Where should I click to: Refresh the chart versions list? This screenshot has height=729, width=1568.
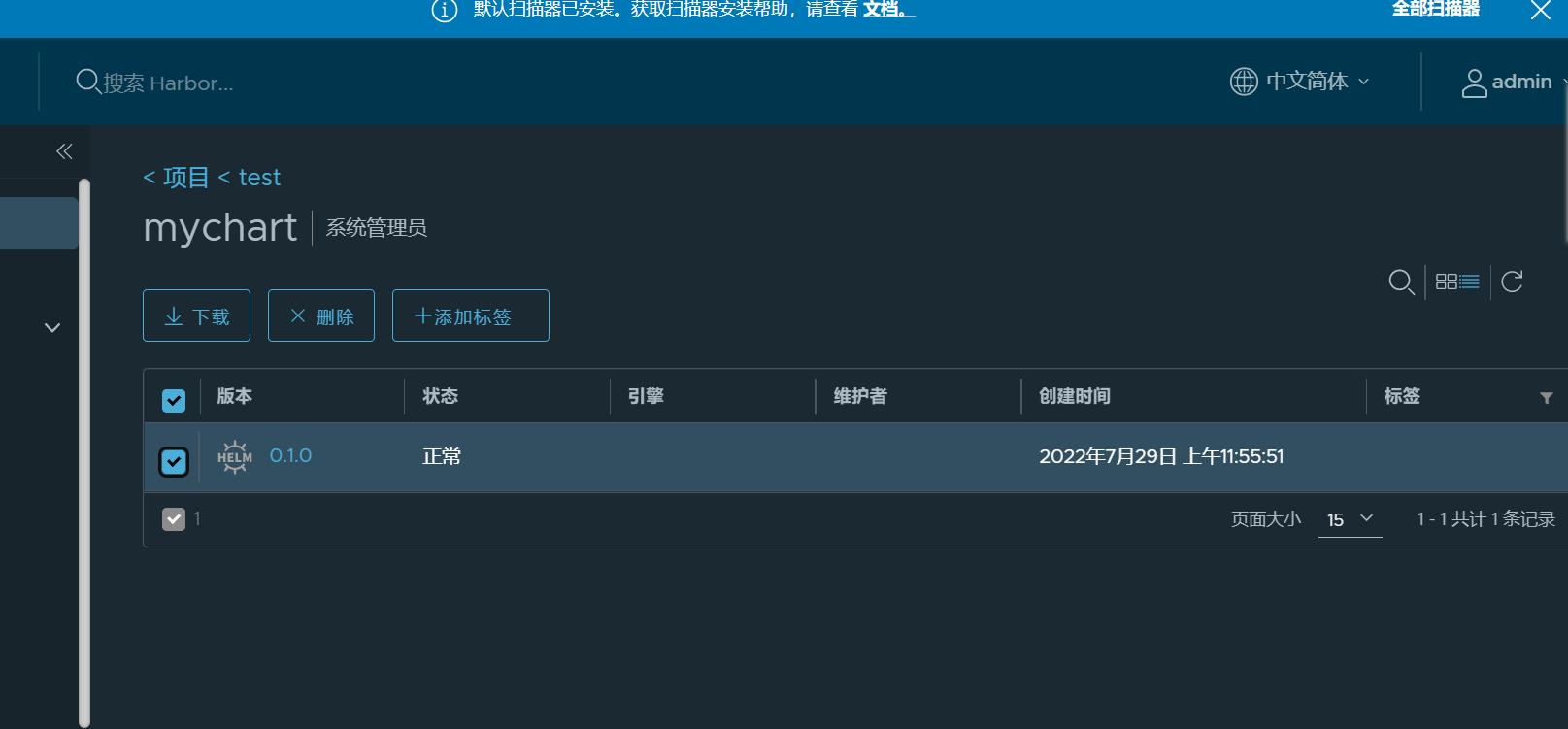(1512, 282)
